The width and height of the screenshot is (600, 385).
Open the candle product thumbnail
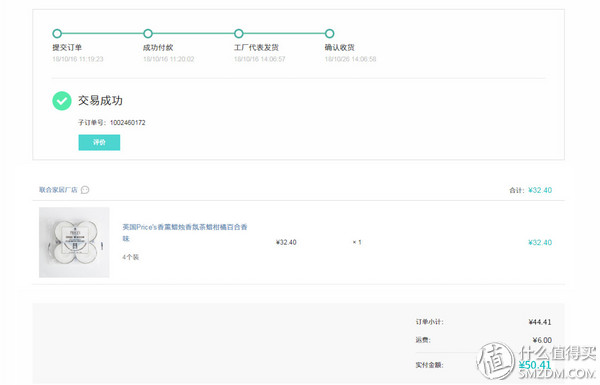(x=74, y=242)
